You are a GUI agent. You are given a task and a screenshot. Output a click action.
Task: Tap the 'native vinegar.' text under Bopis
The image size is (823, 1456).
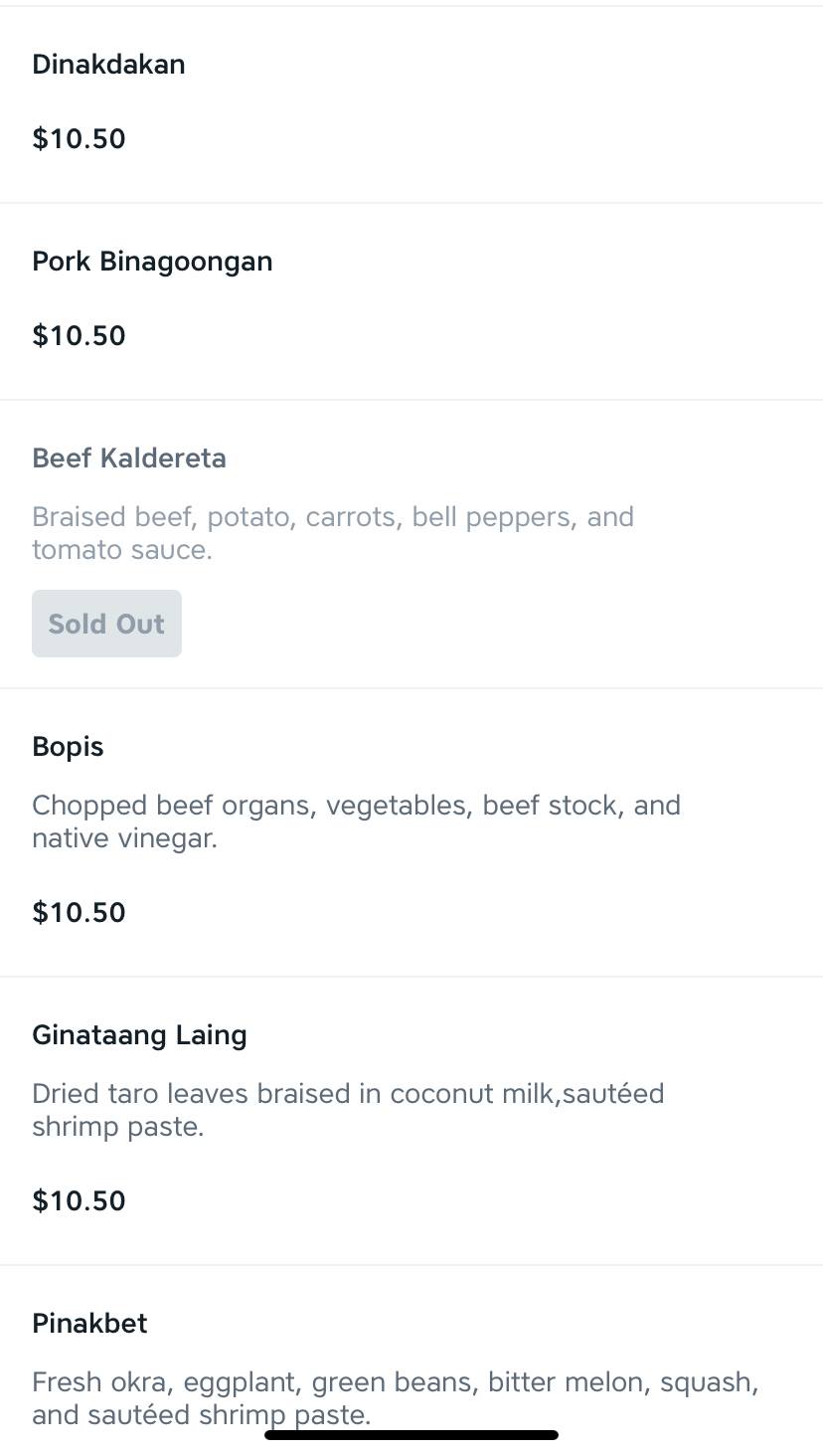(124, 838)
